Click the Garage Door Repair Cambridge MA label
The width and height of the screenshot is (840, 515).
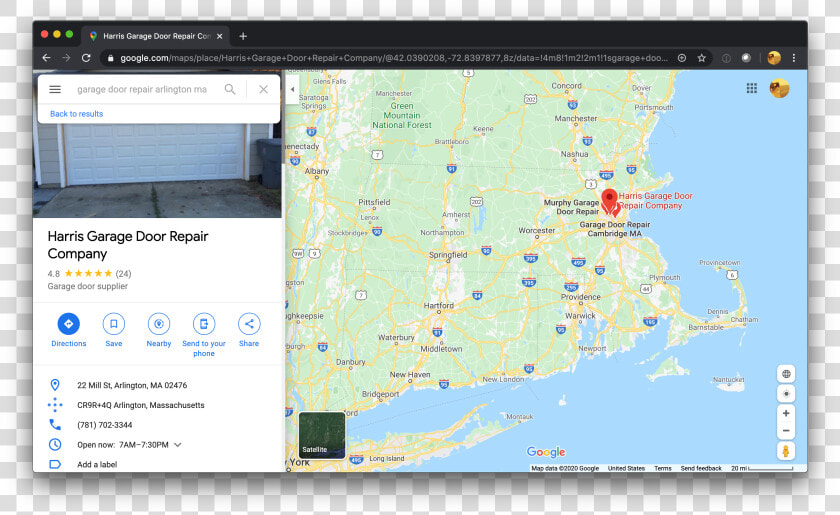pyautogui.click(x=614, y=229)
